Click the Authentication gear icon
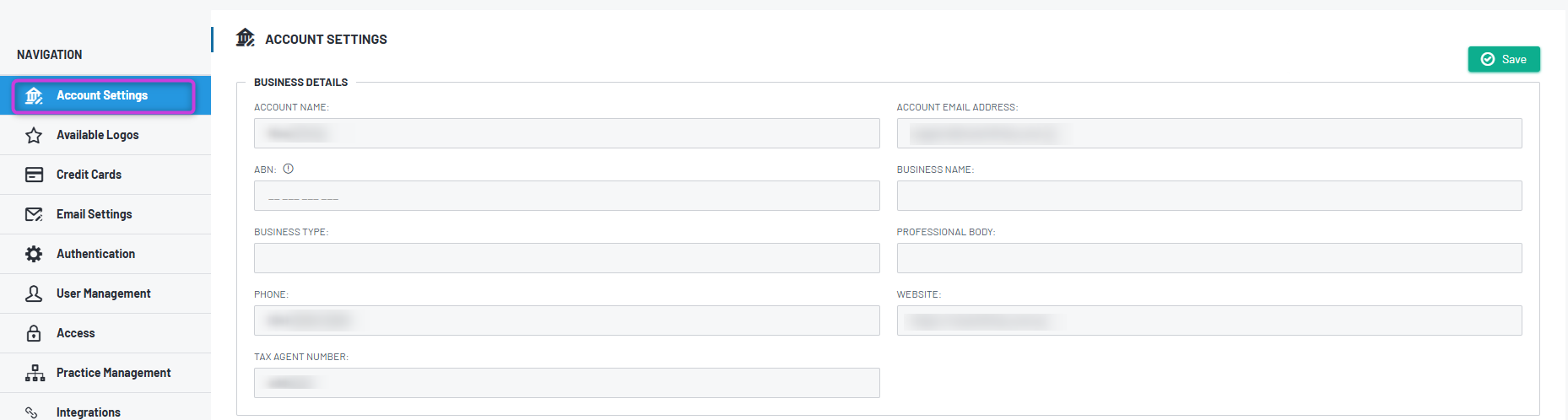The image size is (1568, 420). [34, 254]
